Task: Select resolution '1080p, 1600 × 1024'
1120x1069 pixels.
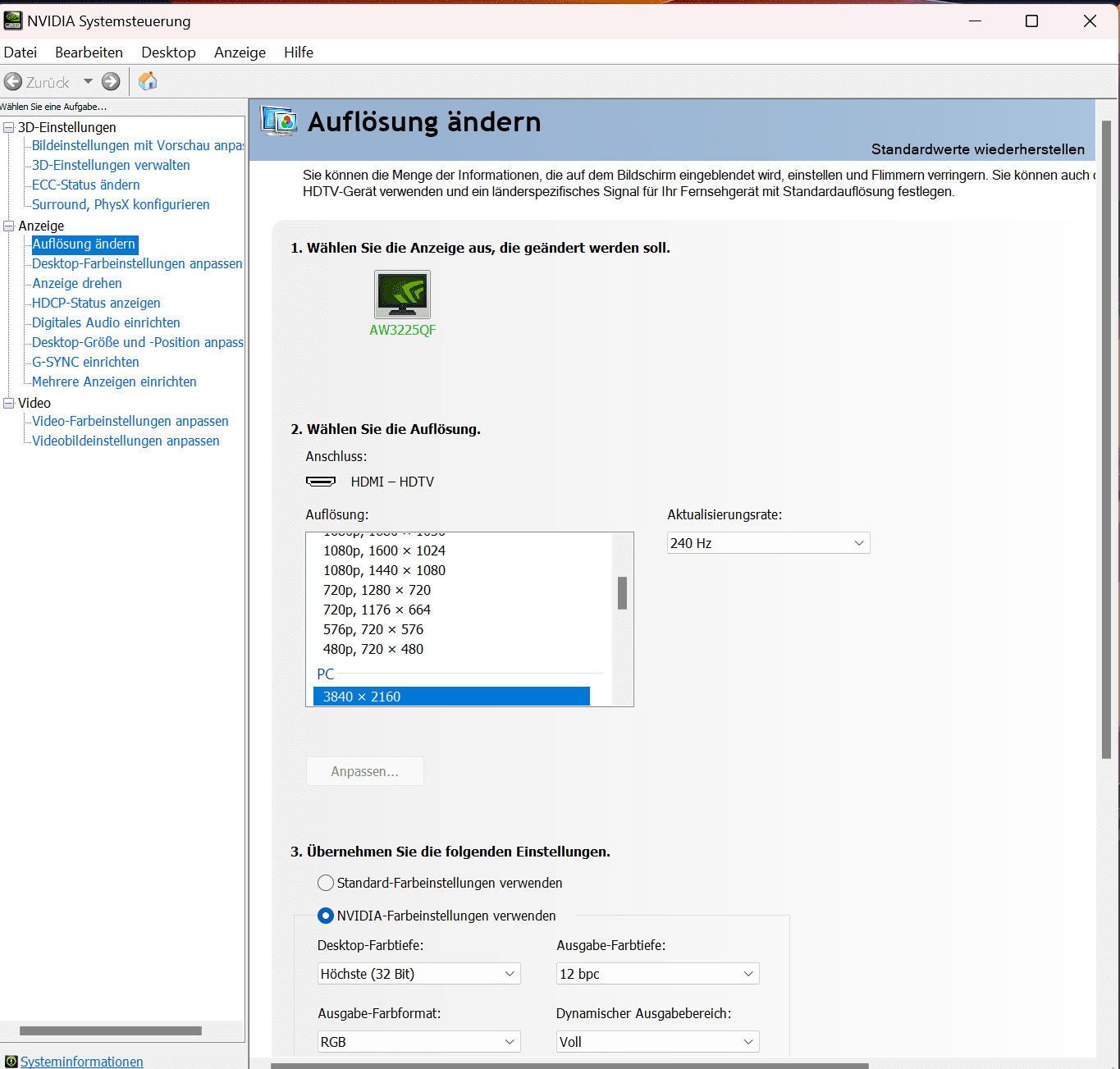Action: pos(384,550)
